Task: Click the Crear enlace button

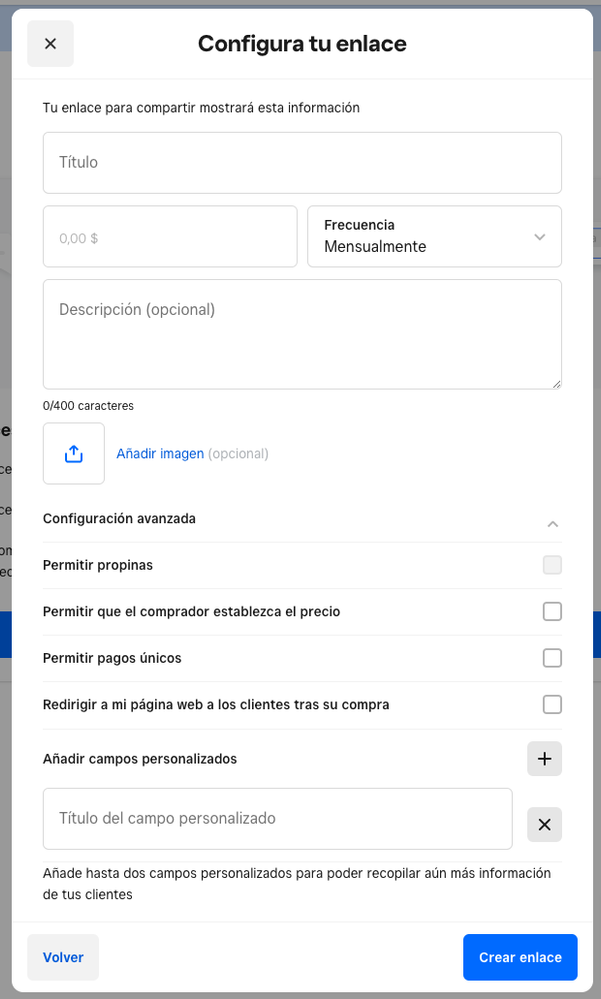Action: [x=520, y=957]
